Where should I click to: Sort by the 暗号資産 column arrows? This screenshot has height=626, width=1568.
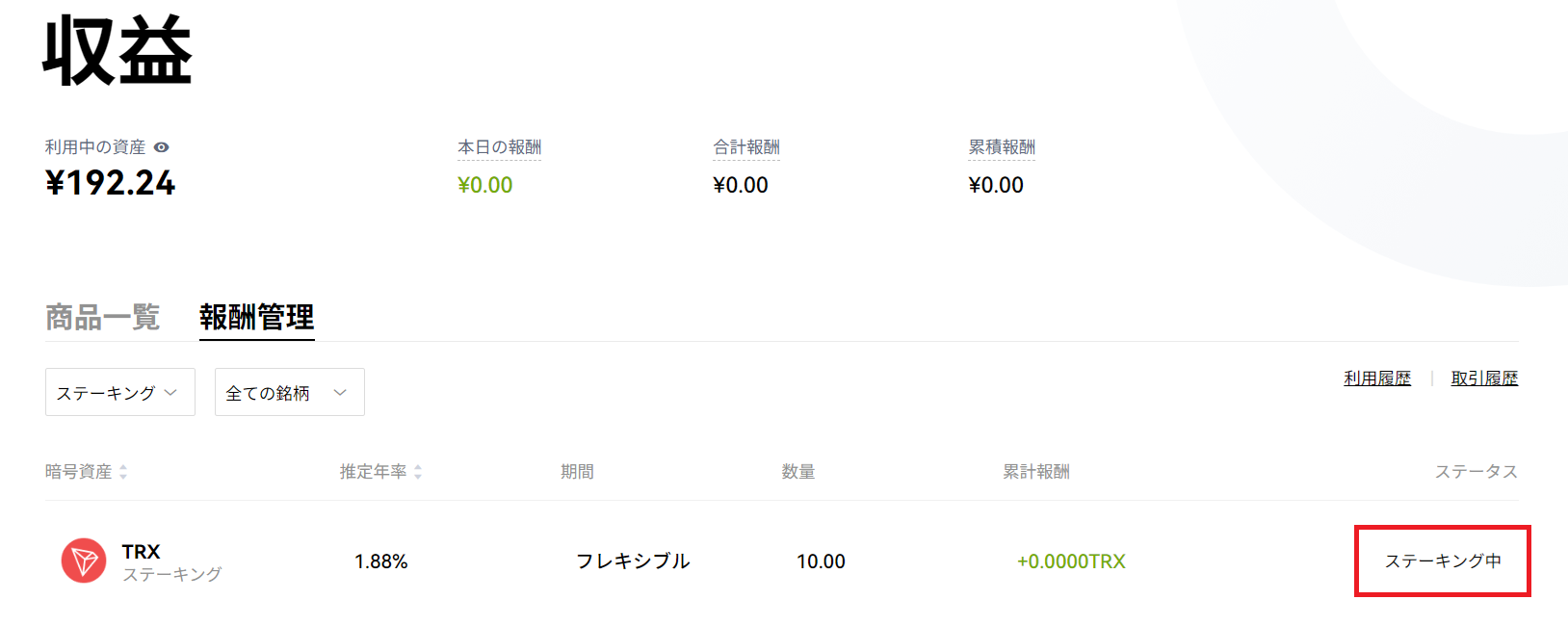pyautogui.click(x=123, y=472)
